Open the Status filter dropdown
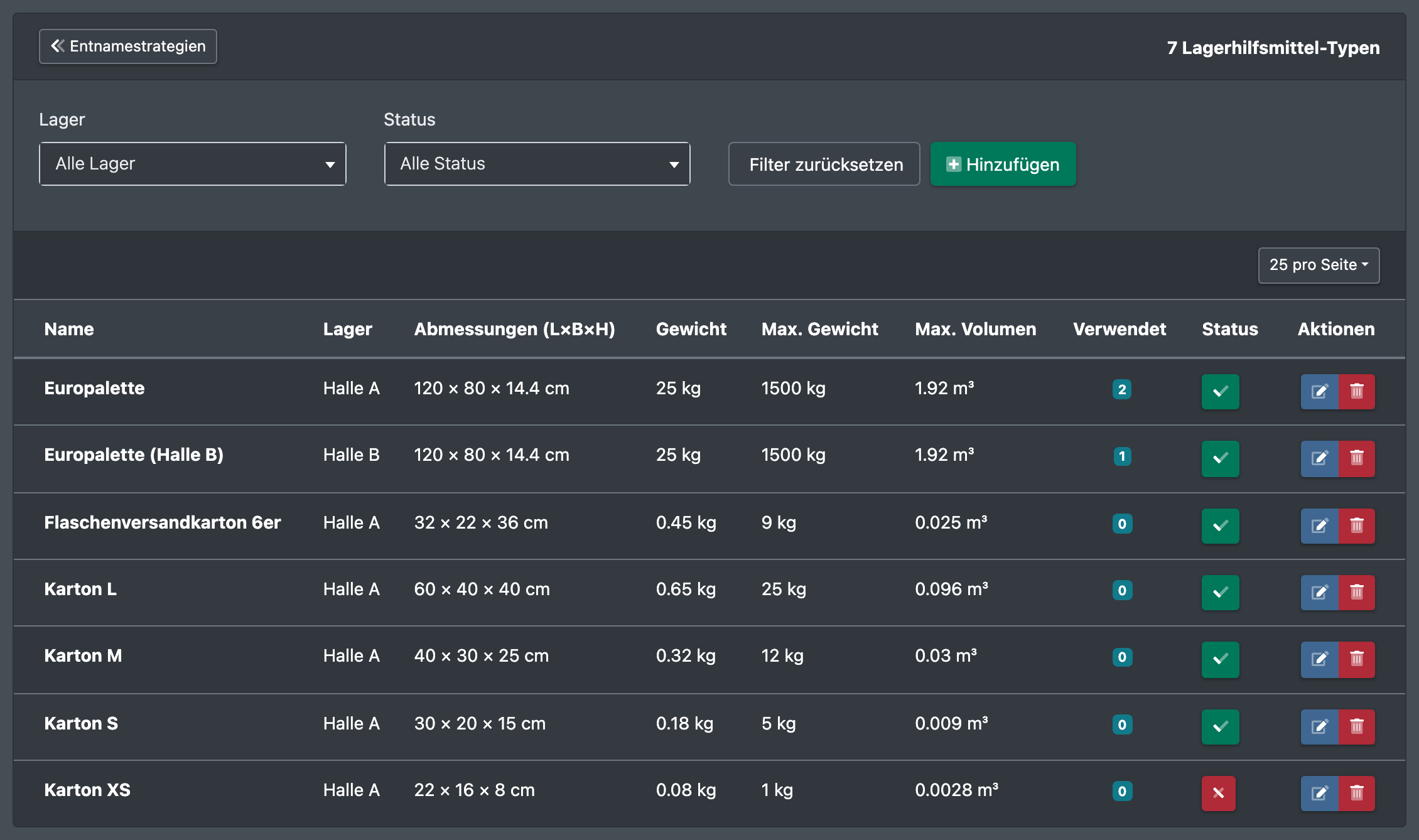Viewport: 1419px width, 840px height. (537, 164)
